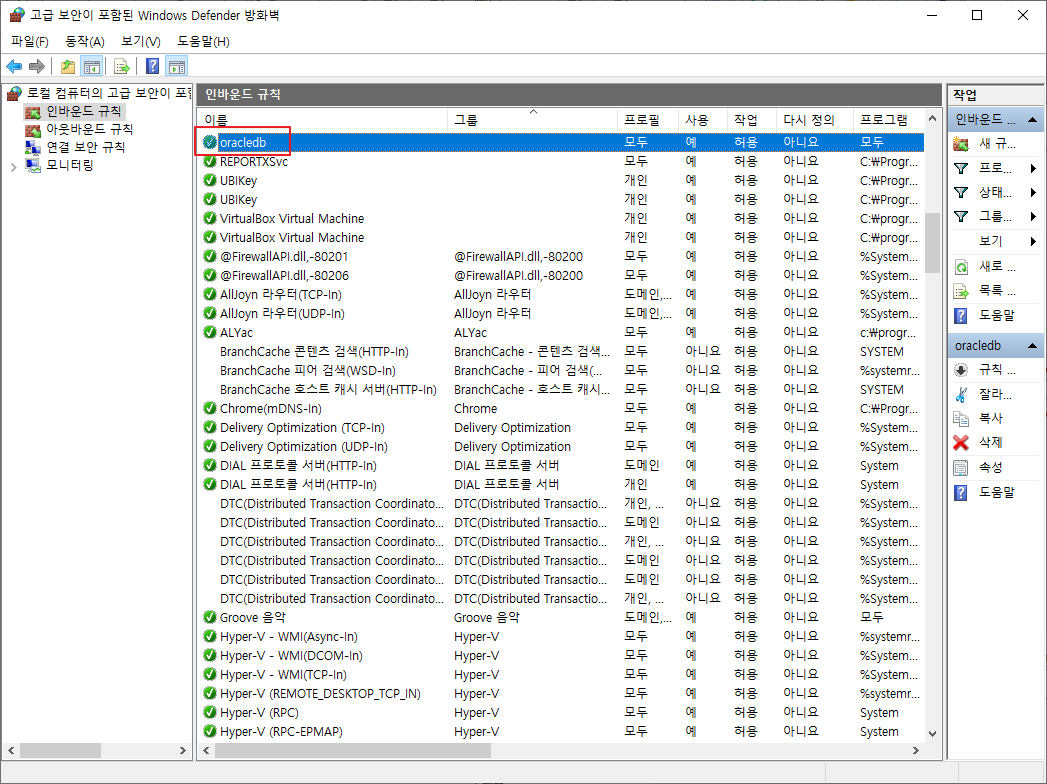The image size is (1047, 784).
Task: Click the green check icon beside Chrome(mDNS-In)
Action: (x=210, y=408)
